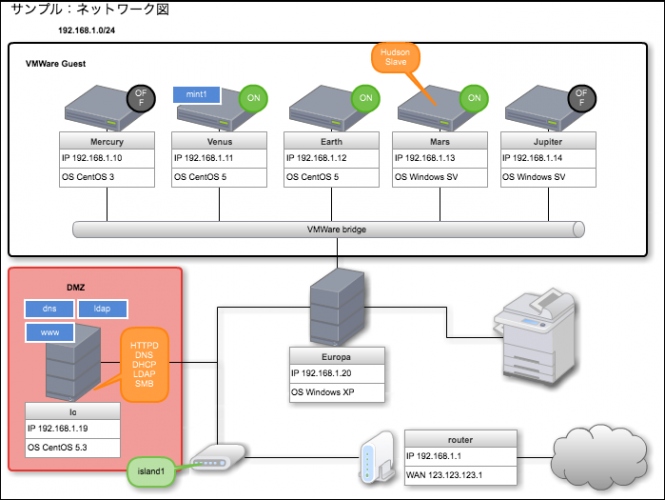Click Earth's green ON status badge
Viewport: 665px width, 500px height.
click(366, 98)
